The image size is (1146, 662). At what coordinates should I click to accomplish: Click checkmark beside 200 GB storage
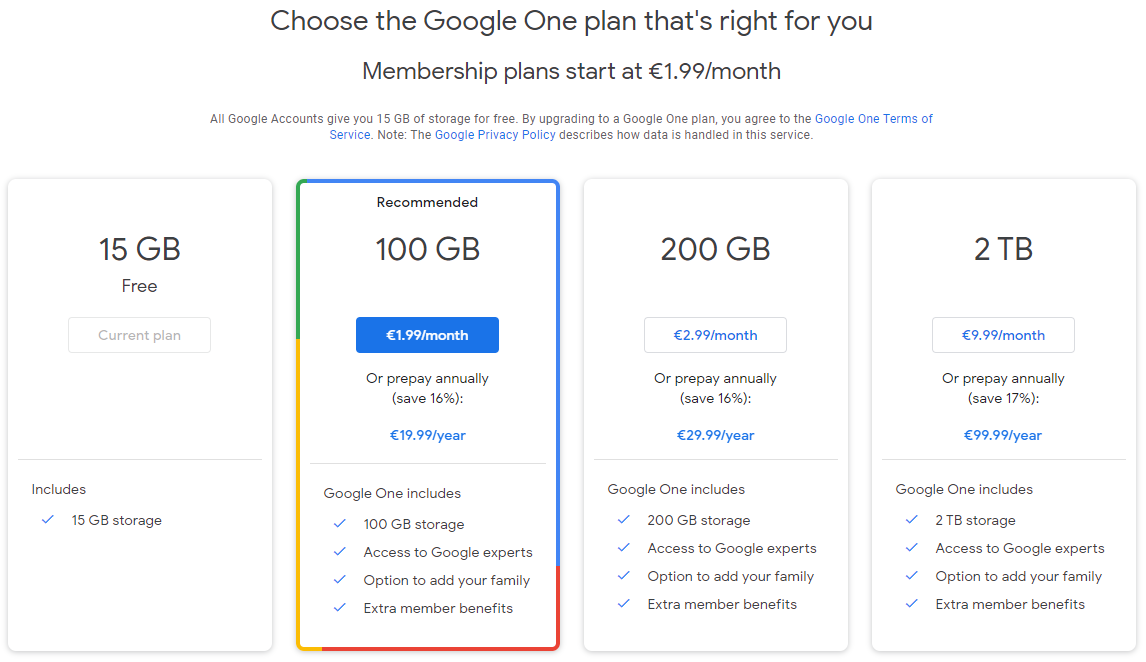(623, 520)
